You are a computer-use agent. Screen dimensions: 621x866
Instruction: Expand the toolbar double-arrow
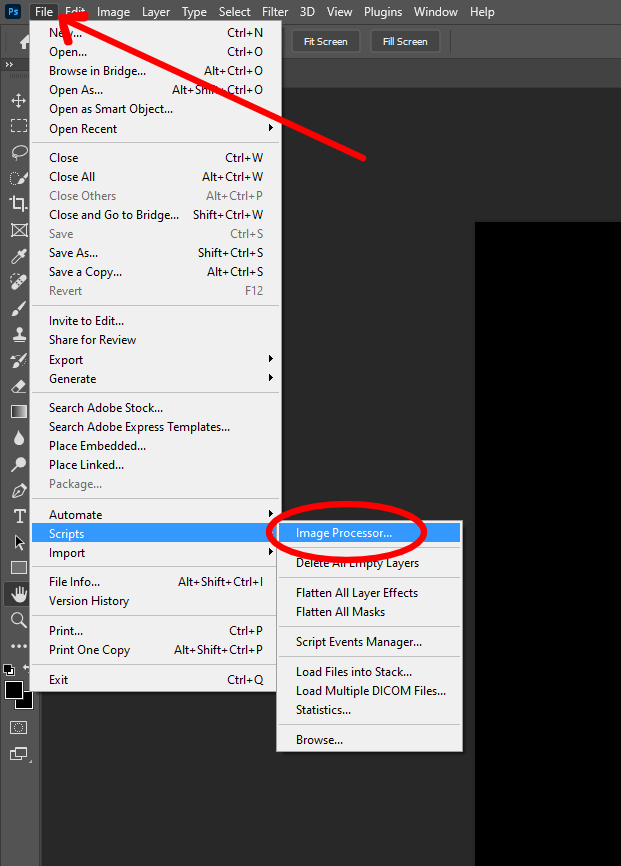click(x=9, y=65)
